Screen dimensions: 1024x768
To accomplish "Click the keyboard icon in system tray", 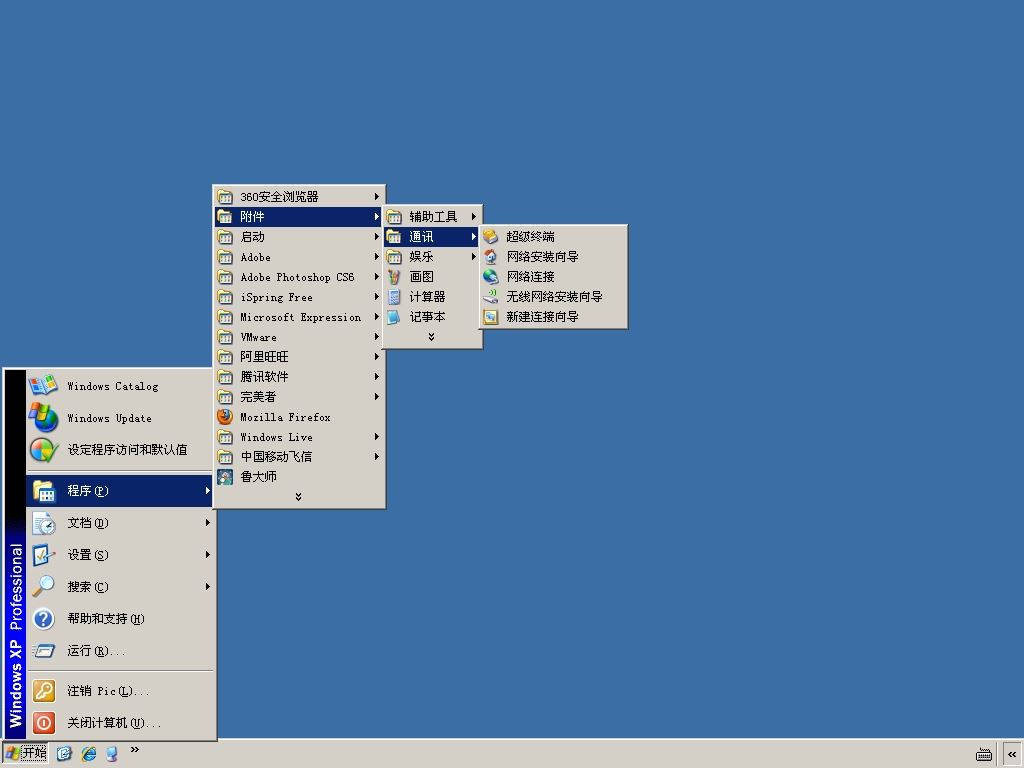I will click(984, 754).
